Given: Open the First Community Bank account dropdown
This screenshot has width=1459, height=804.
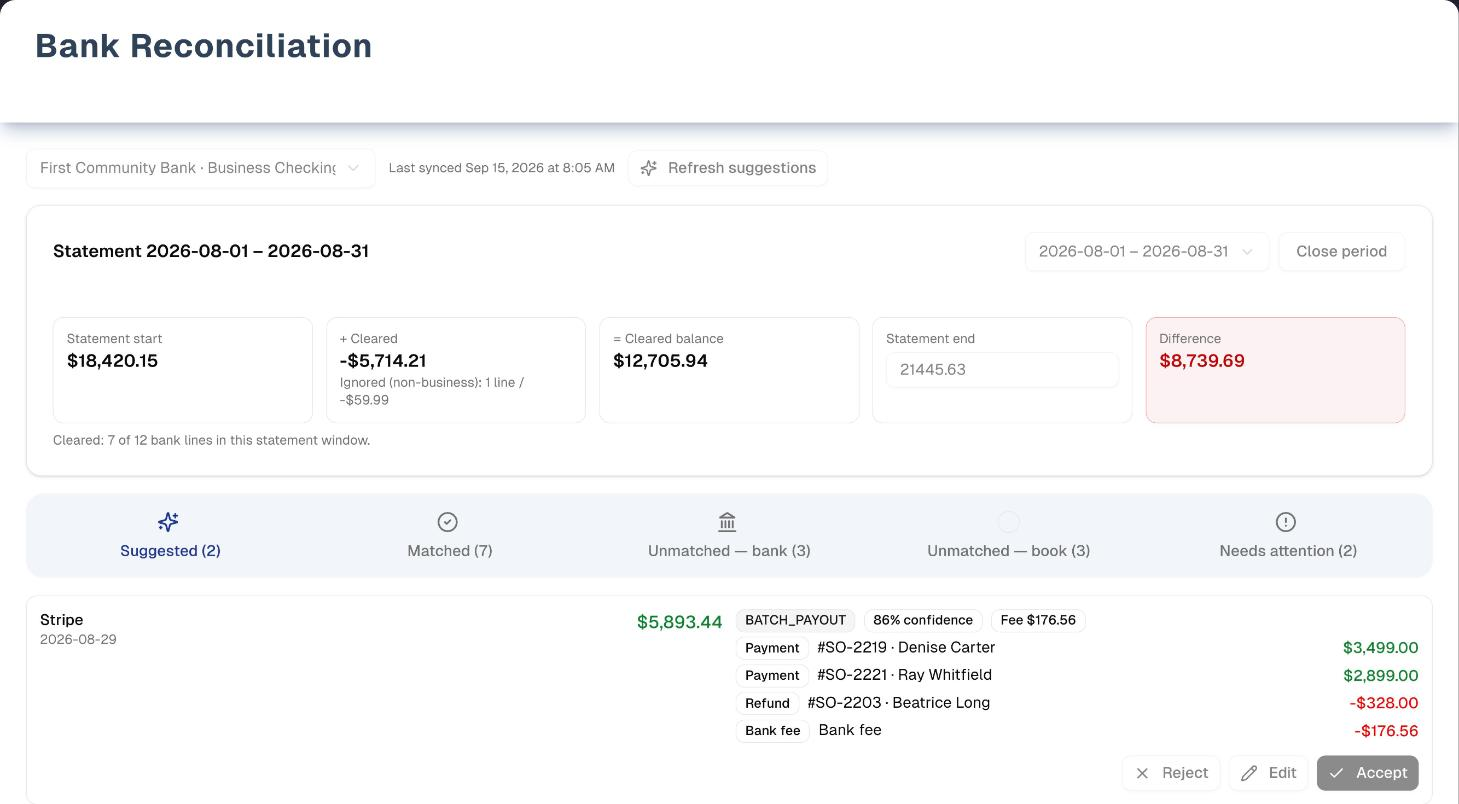Looking at the screenshot, I should (x=201, y=168).
